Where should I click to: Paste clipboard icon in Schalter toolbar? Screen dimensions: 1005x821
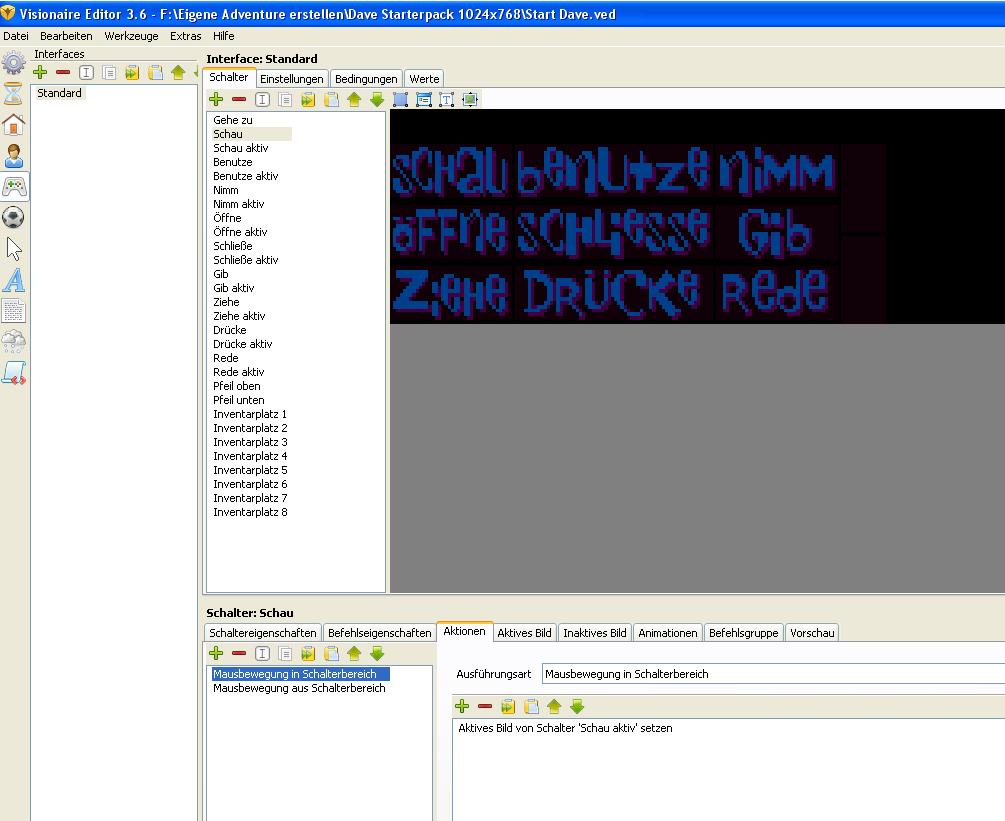[331, 99]
